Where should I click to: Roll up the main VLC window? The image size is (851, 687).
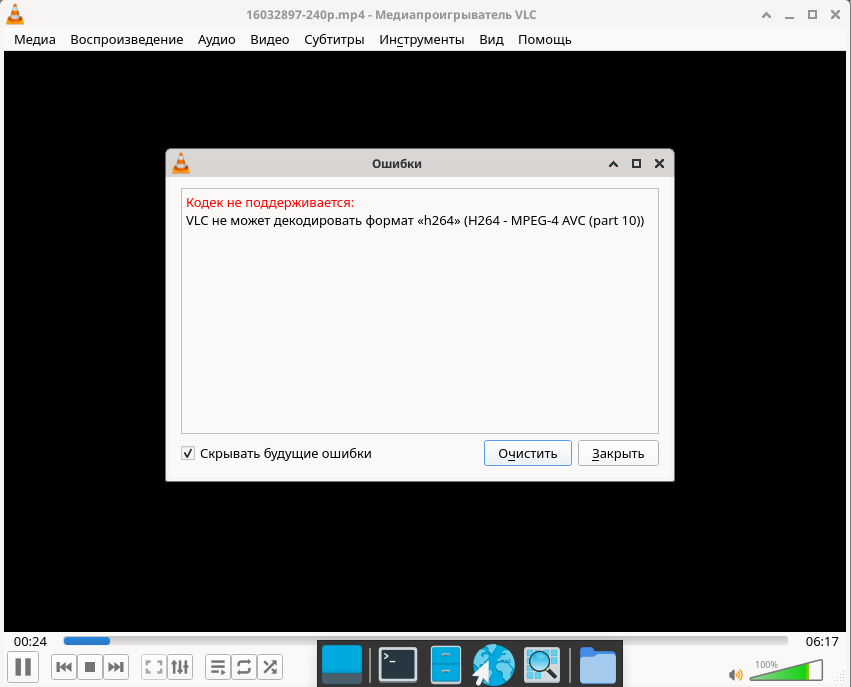[766, 15]
